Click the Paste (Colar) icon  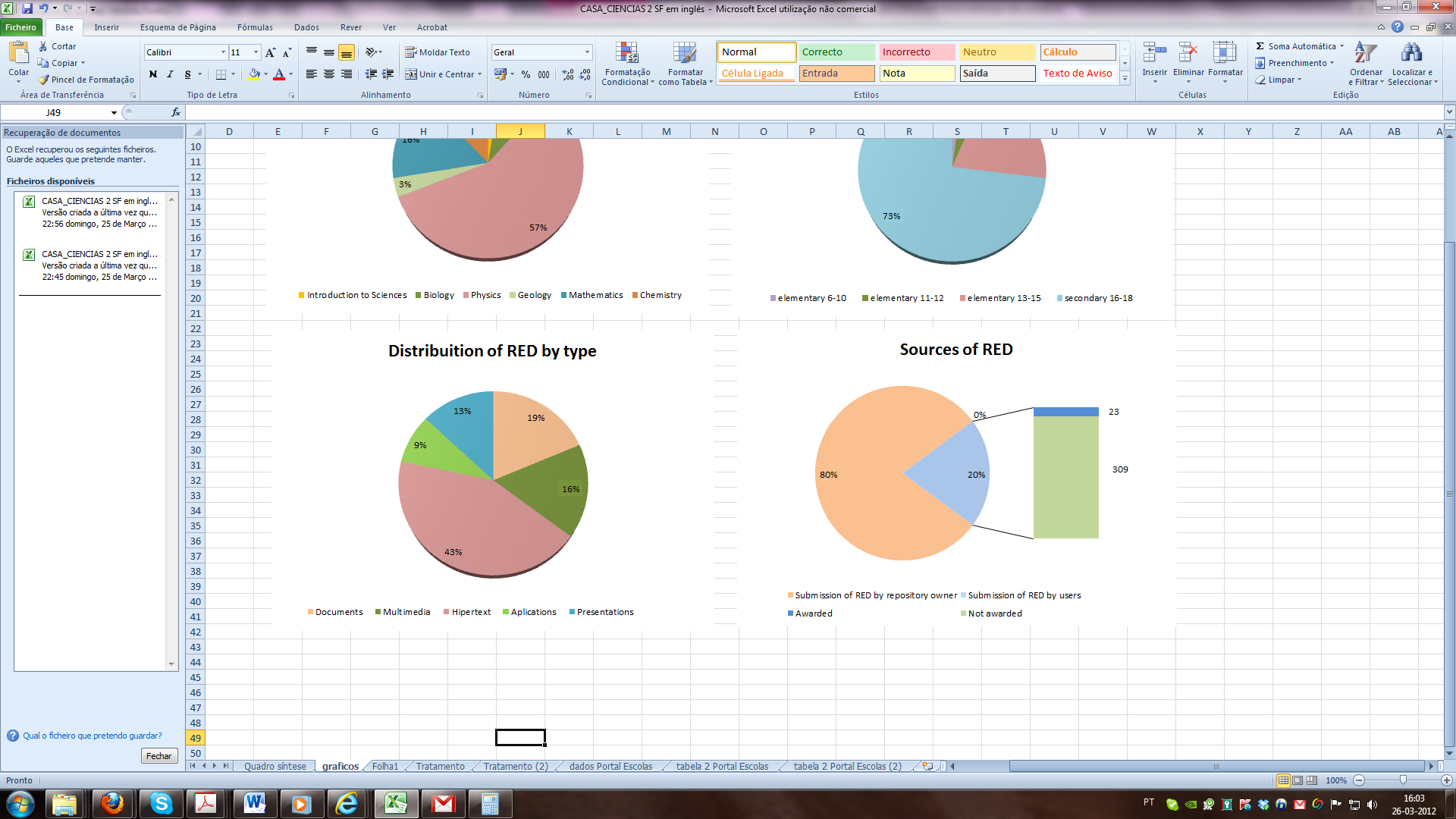click(x=18, y=53)
